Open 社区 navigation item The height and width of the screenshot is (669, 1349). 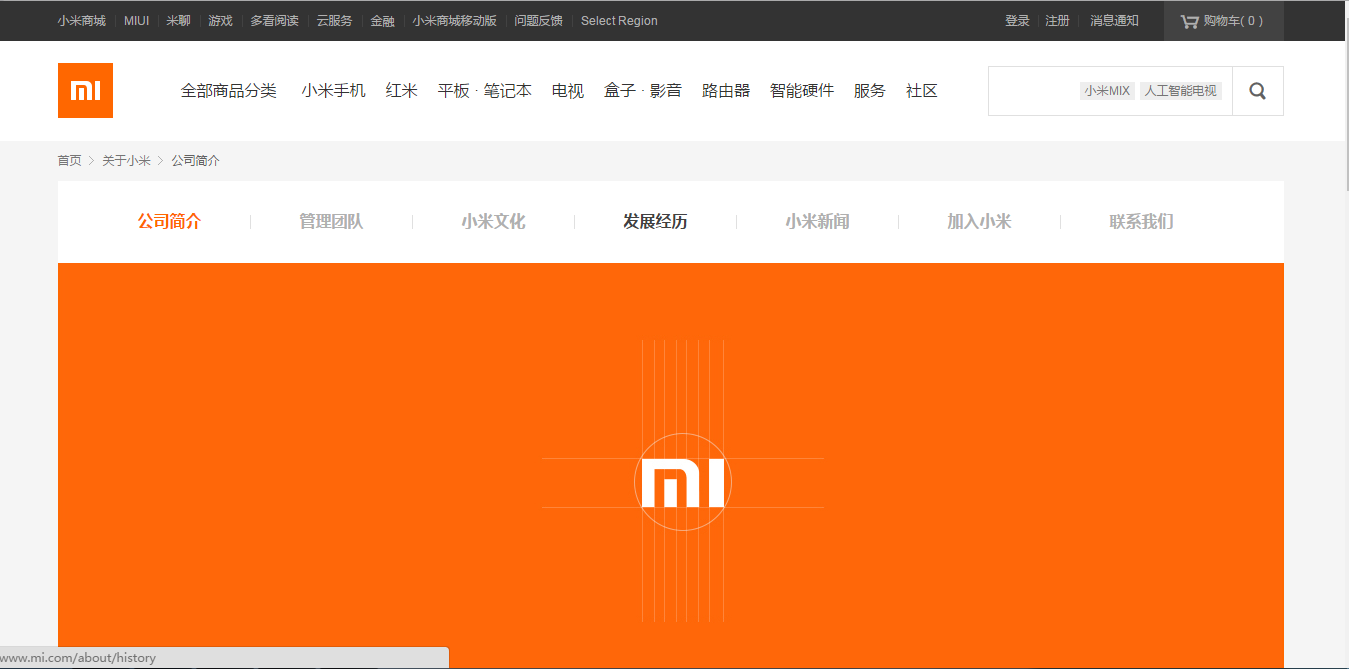pos(922,91)
